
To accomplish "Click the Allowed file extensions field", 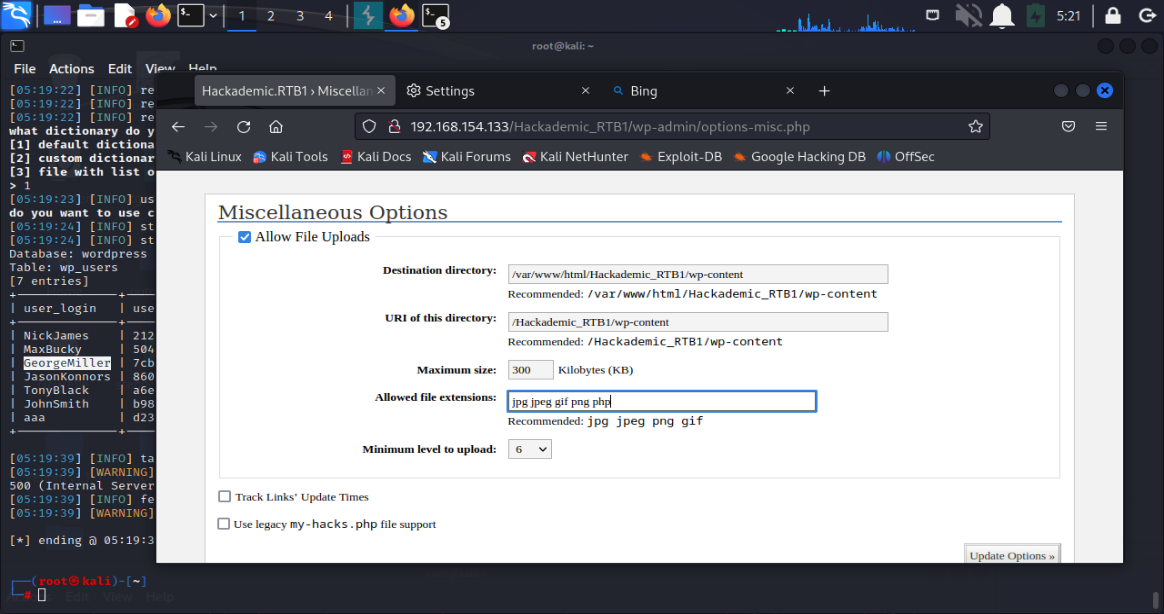I will tap(661, 401).
